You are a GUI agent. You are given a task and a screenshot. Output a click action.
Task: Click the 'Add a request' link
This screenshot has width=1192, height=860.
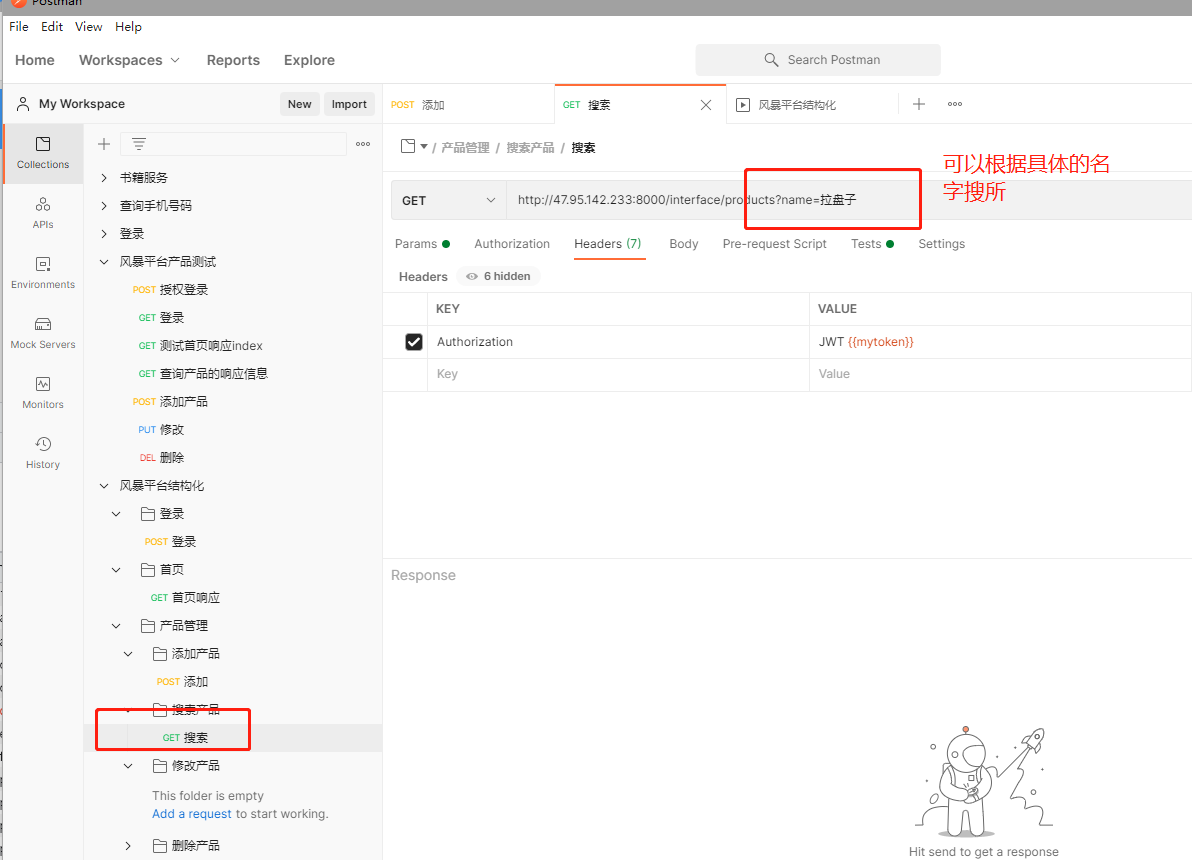tap(192, 814)
